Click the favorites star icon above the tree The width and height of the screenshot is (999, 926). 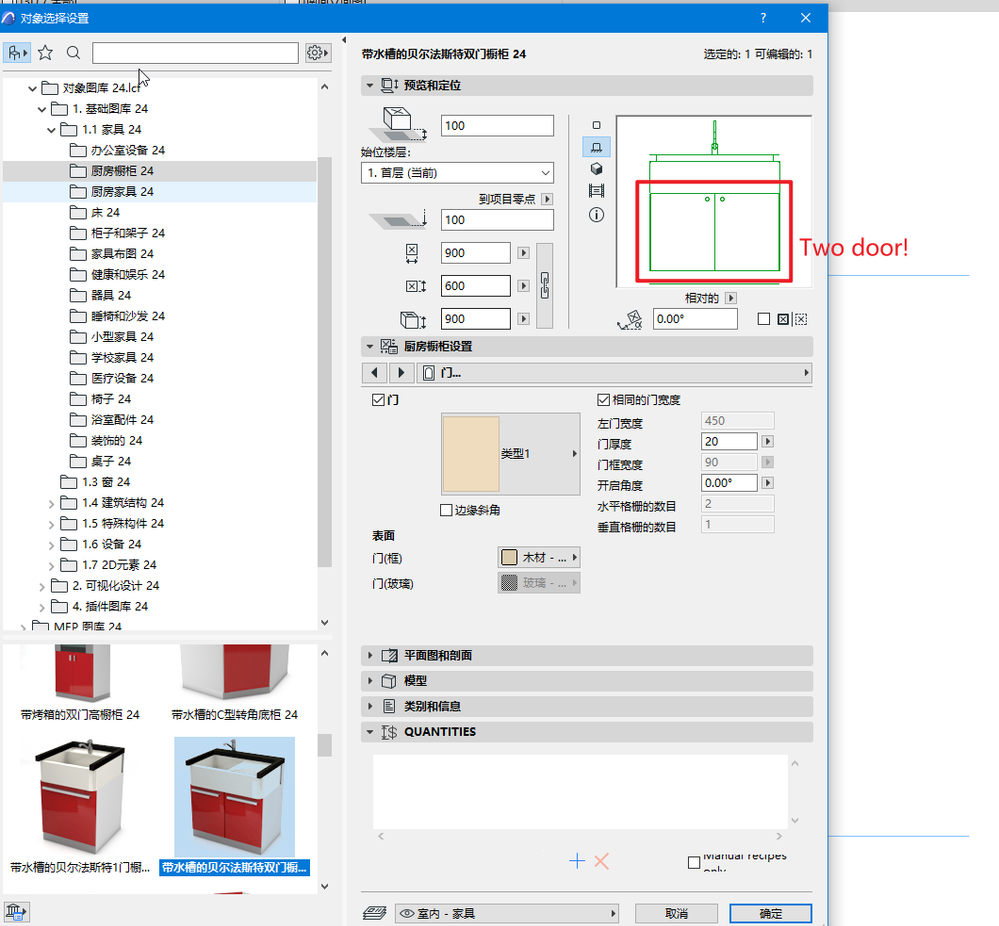pos(45,52)
